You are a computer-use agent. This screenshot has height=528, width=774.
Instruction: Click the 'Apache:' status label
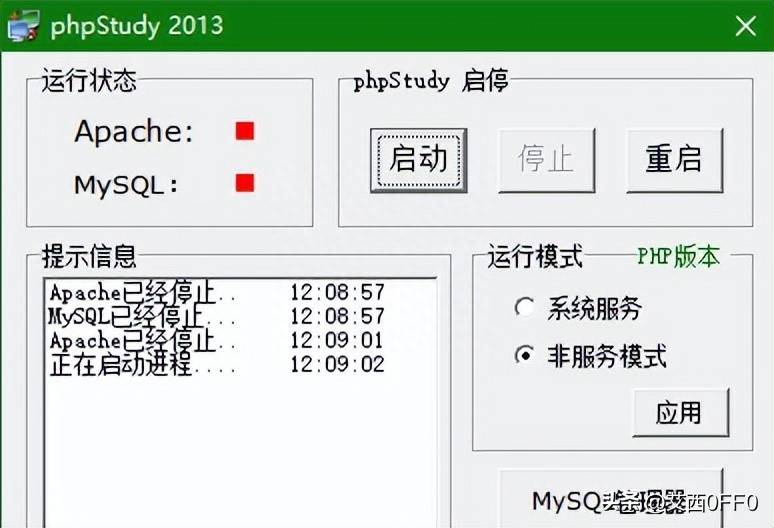pos(134,132)
